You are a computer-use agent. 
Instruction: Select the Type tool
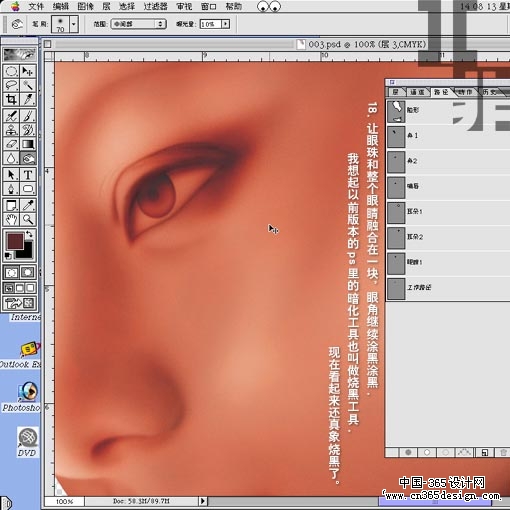(28, 174)
